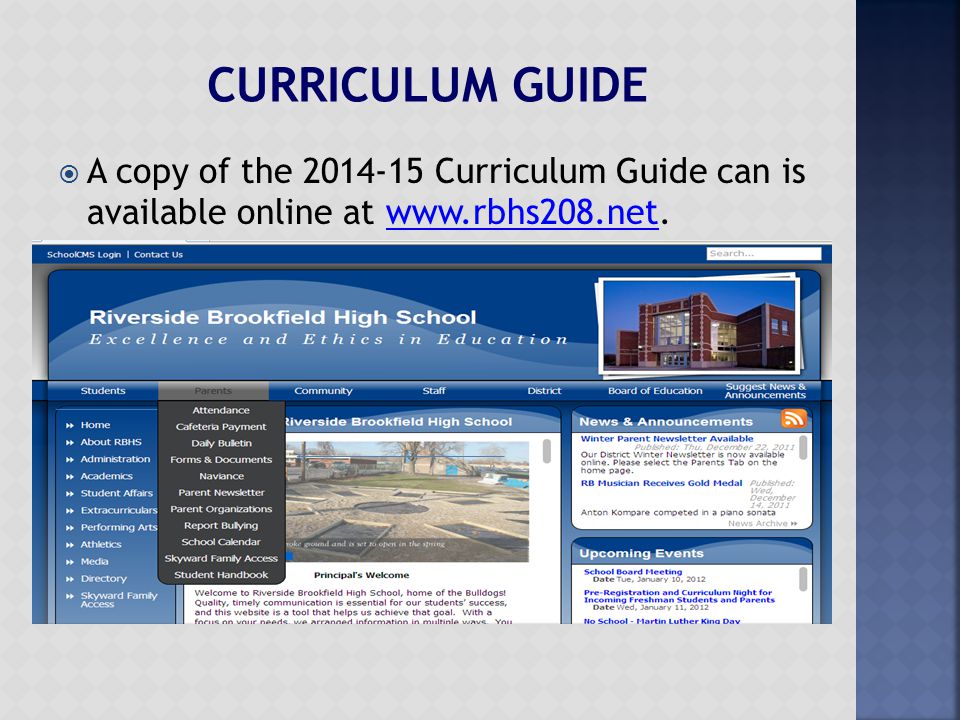Open the Contact Us link
960x720 pixels.
(159, 255)
